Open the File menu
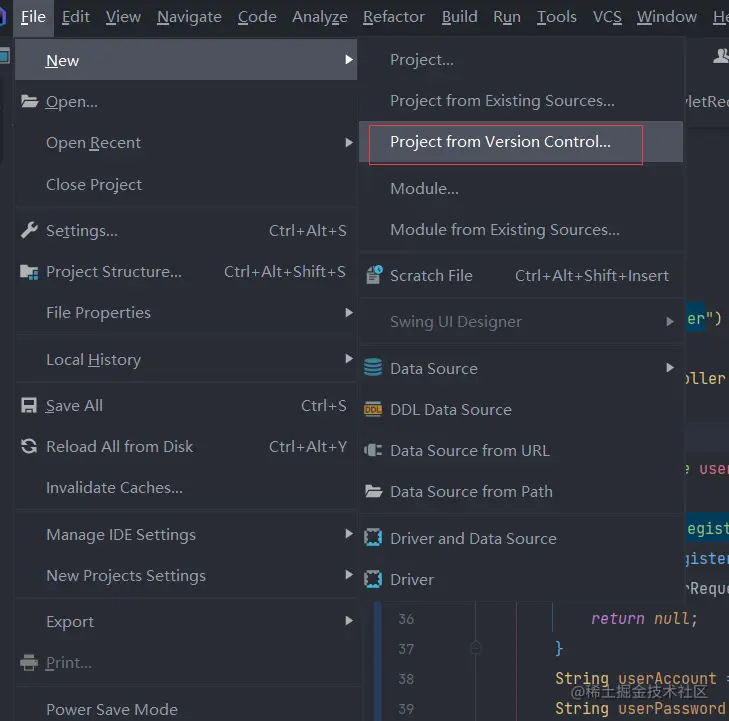This screenshot has width=729, height=721. pyautogui.click(x=33, y=17)
